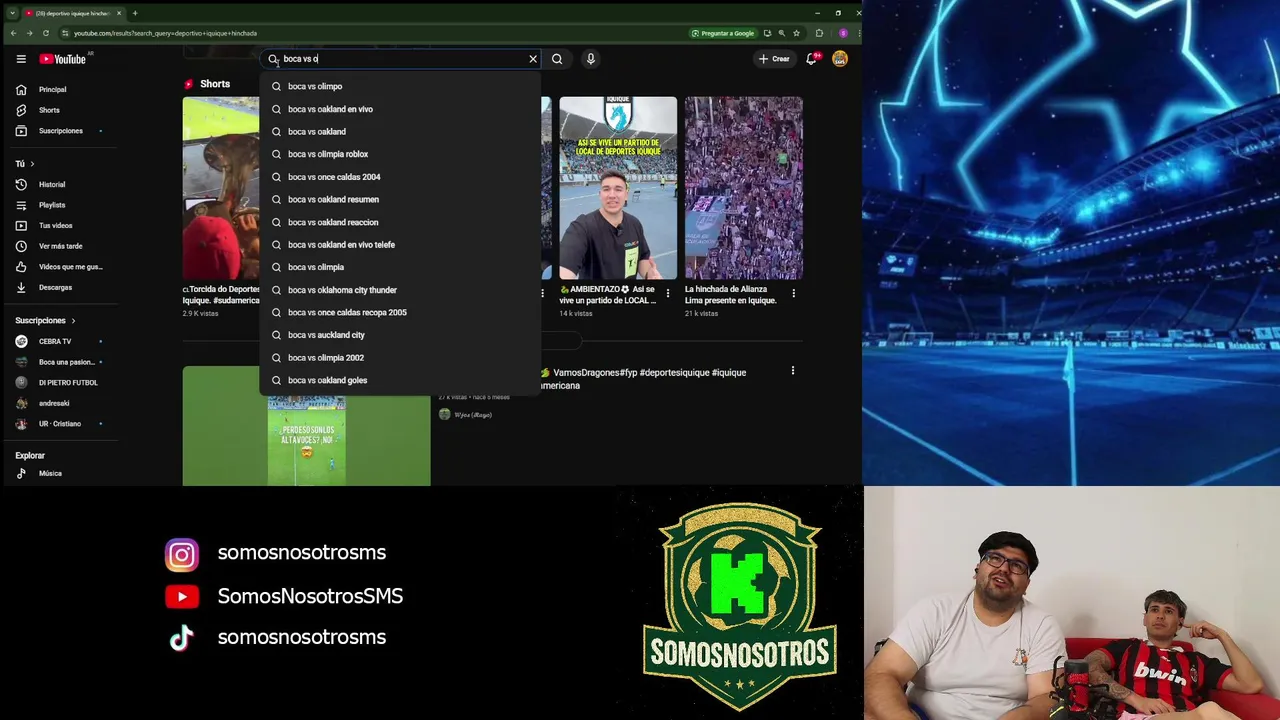
Task: Open 'Ver más tarde' in sidebar
Action: [58, 246]
